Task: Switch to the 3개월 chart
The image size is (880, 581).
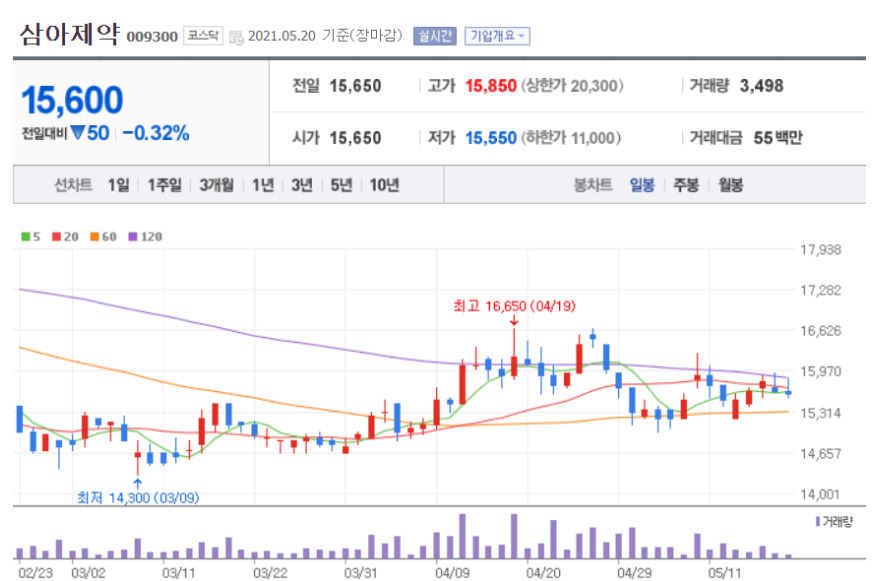Action: pos(217,185)
